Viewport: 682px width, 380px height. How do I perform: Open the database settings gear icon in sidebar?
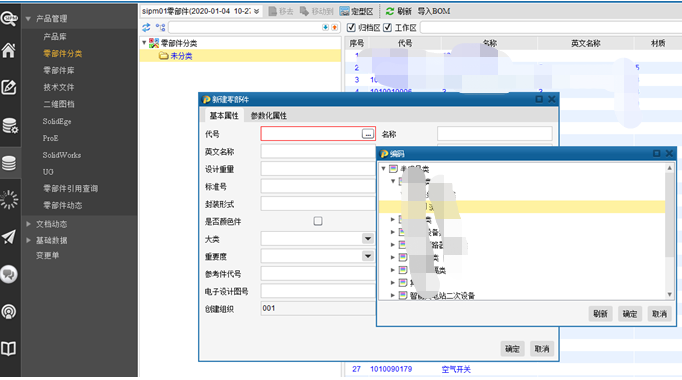(10, 126)
